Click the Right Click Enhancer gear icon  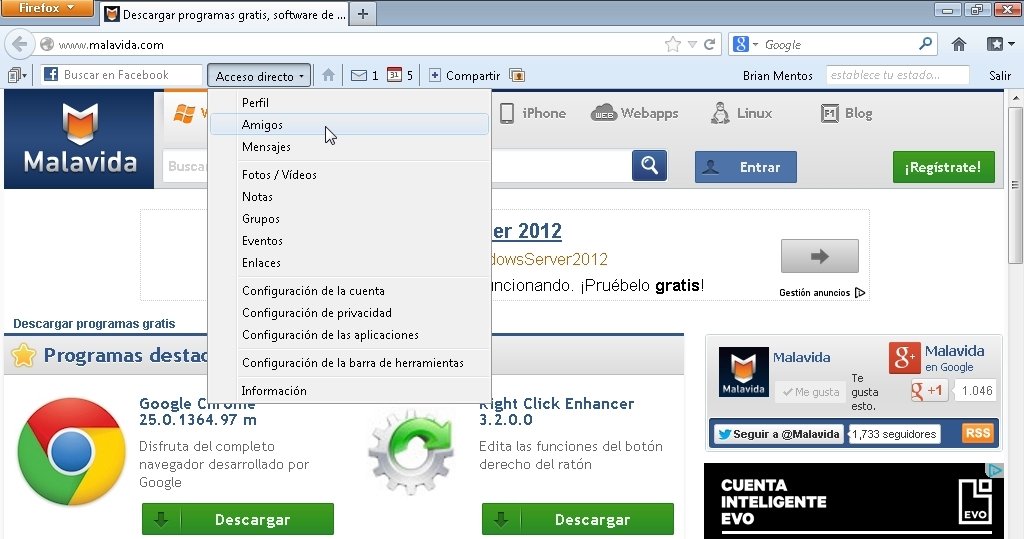click(411, 453)
